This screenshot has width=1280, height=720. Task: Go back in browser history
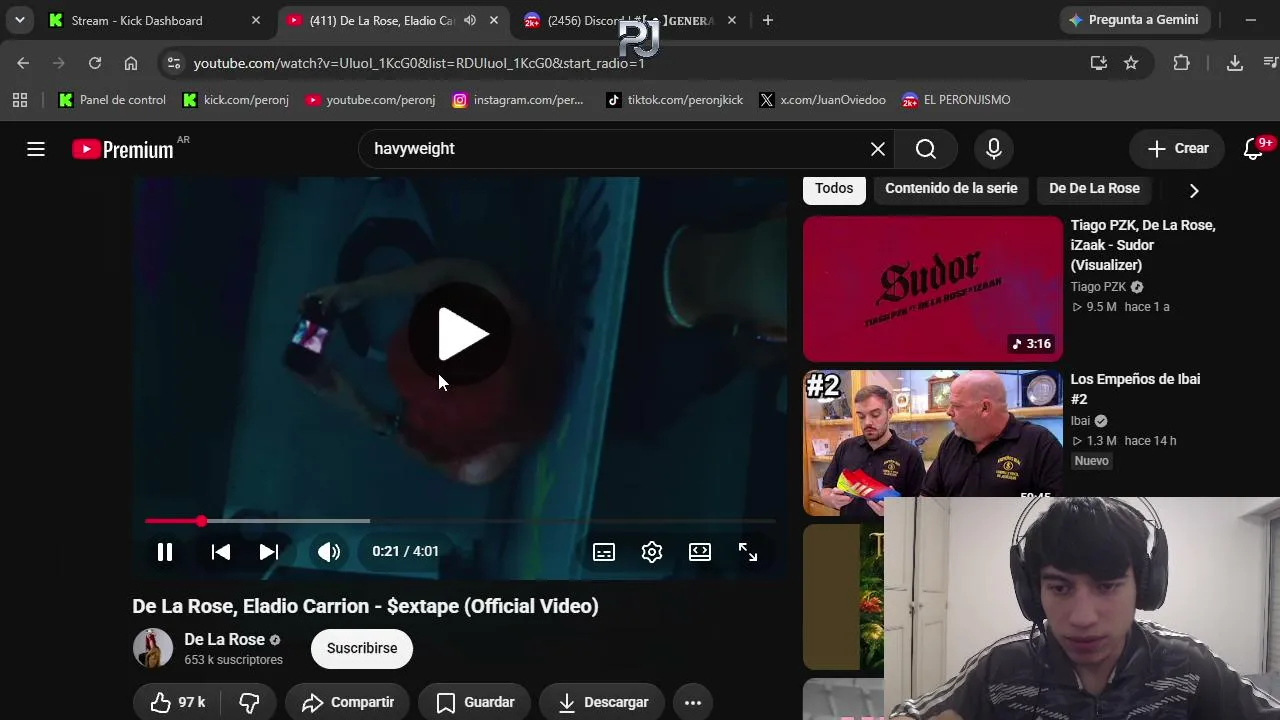click(23, 63)
